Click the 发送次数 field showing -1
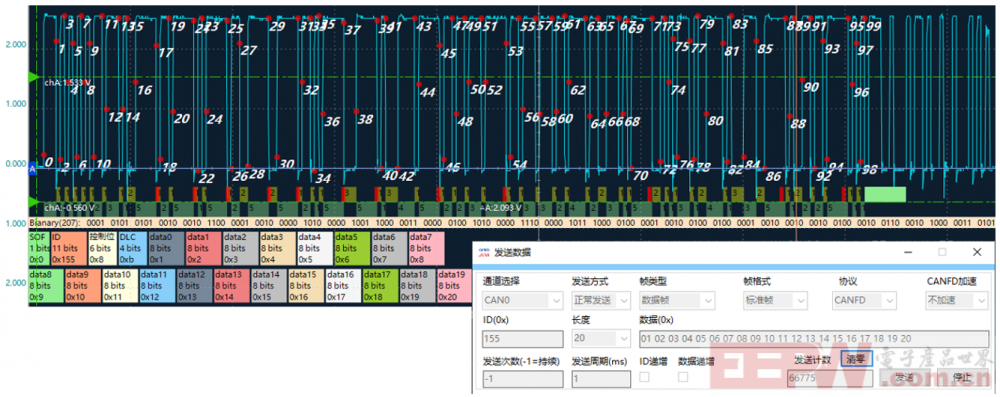The height and width of the screenshot is (397, 1000). [x=522, y=378]
